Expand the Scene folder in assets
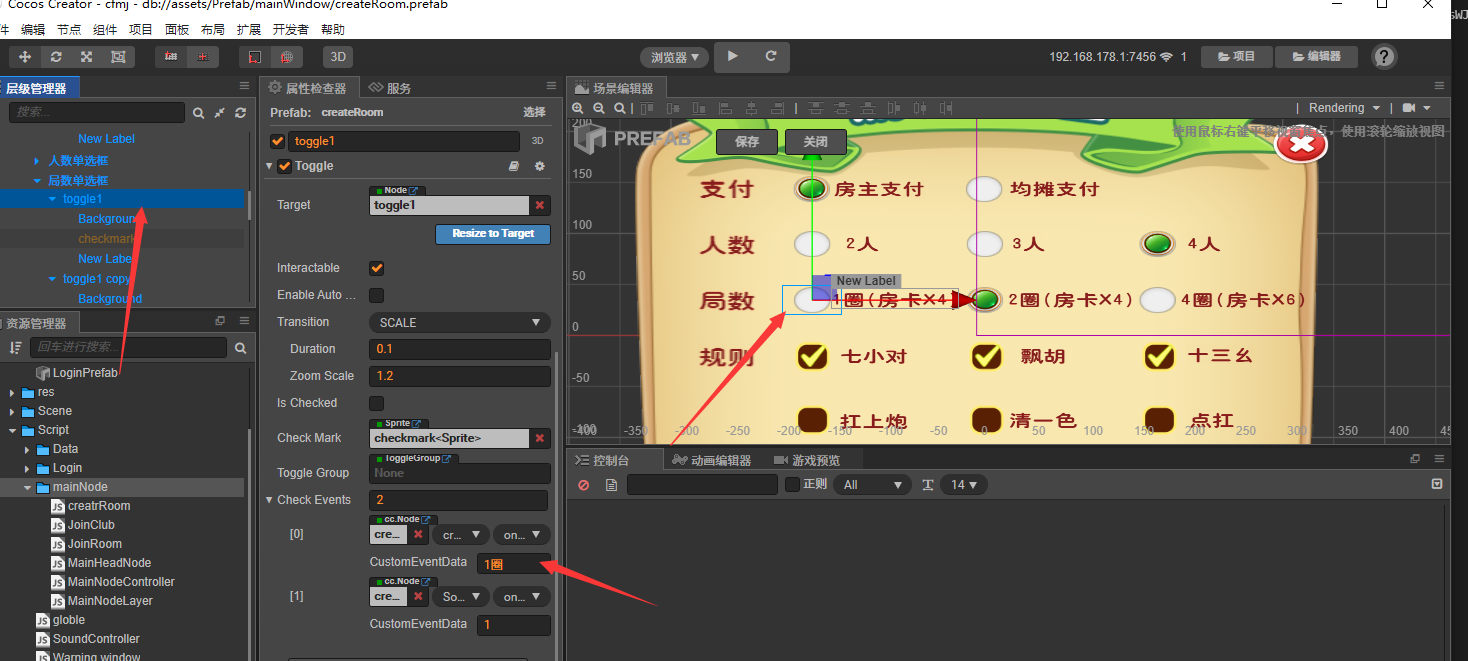Image resolution: width=1468 pixels, height=661 pixels. click(13, 411)
